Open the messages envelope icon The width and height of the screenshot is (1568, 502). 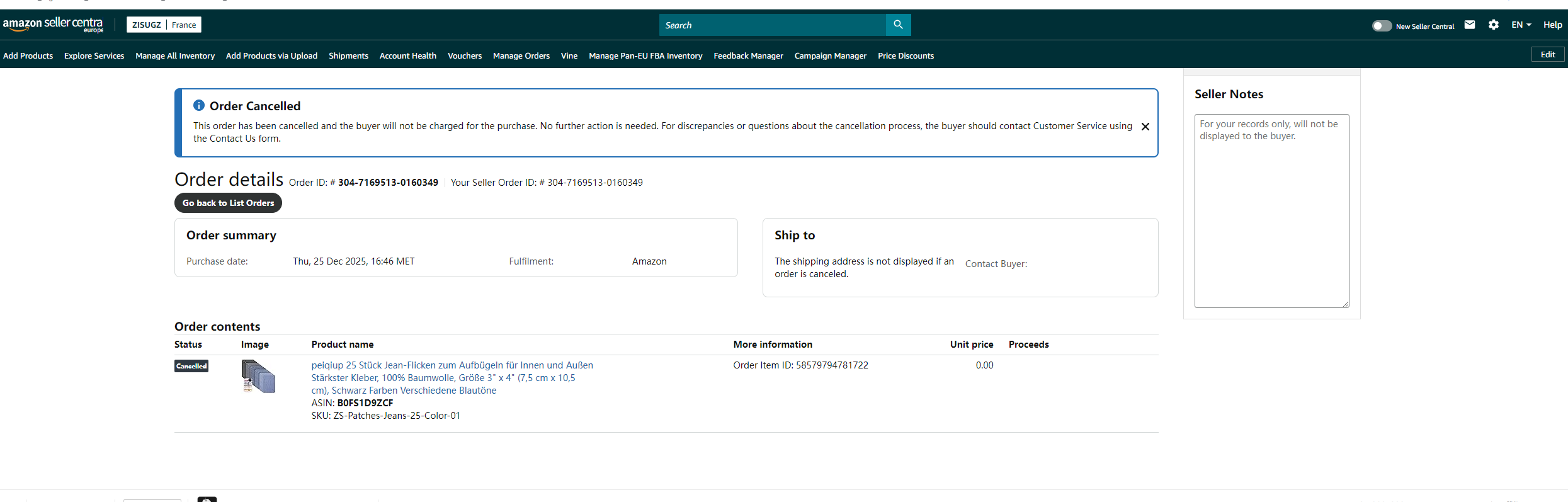1470,25
